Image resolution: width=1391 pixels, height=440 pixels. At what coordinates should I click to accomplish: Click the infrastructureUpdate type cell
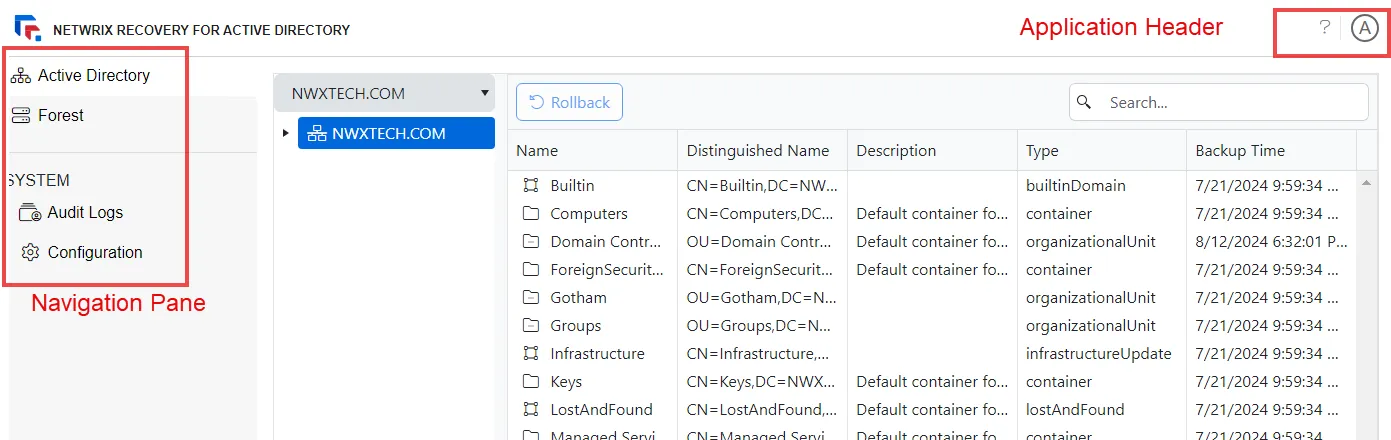click(x=1099, y=353)
